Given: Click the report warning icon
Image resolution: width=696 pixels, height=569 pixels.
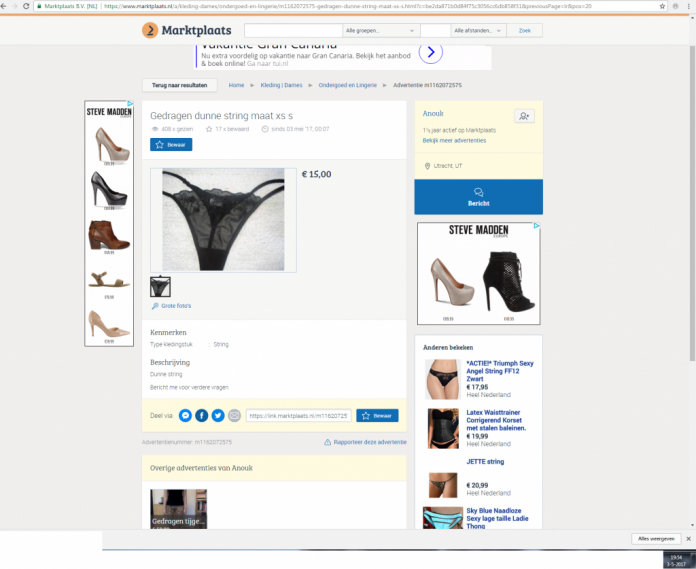Looking at the screenshot, I should pos(328,442).
